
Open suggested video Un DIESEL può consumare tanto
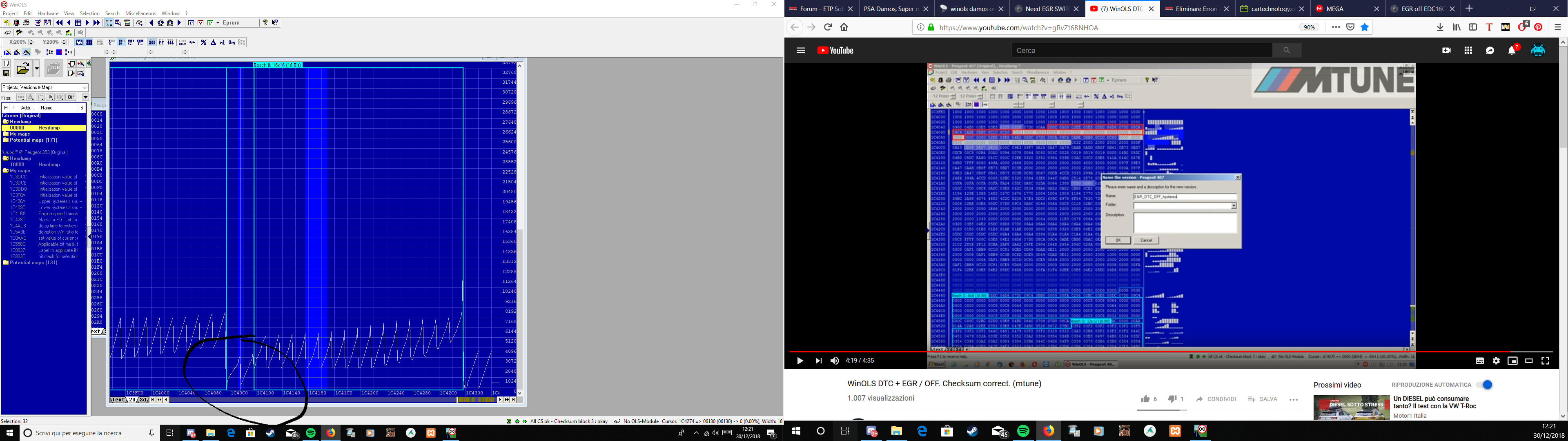(1434, 403)
